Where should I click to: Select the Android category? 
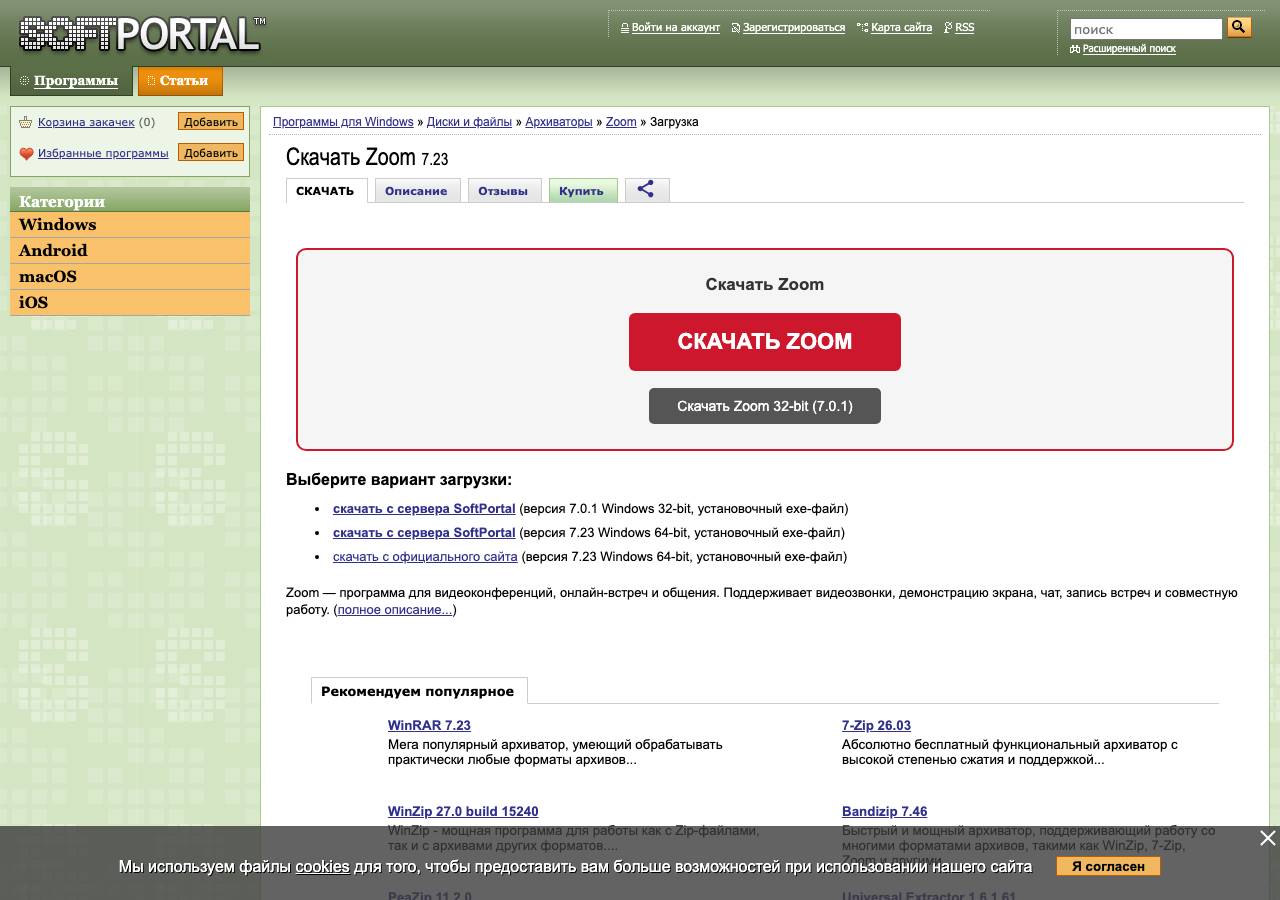pos(130,251)
